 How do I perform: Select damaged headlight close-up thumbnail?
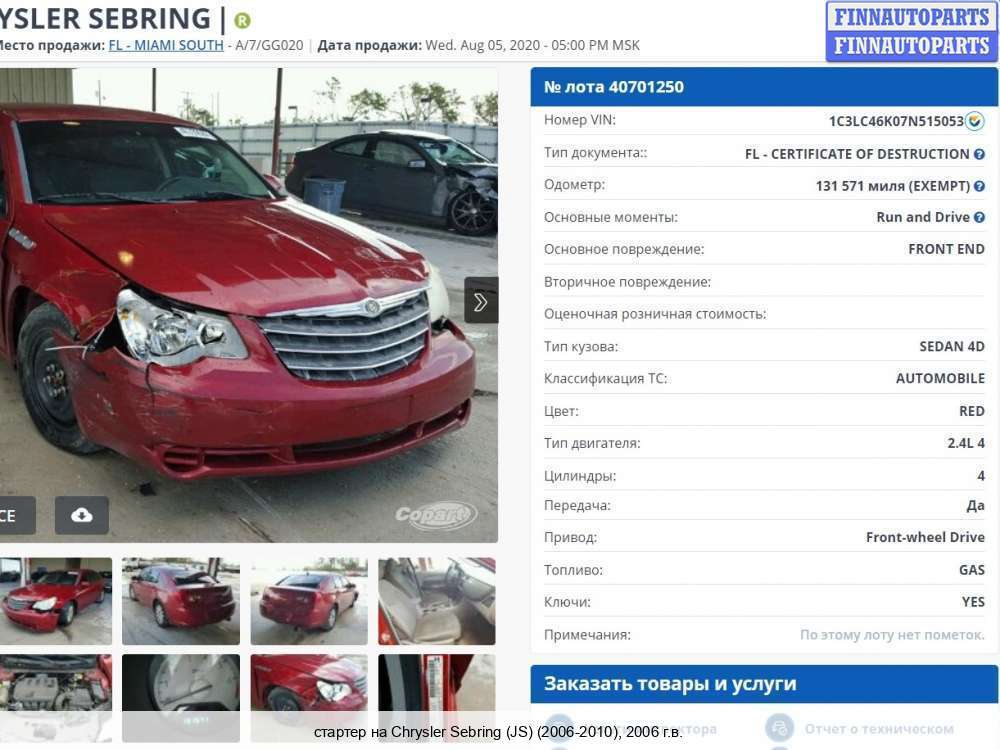(309, 698)
